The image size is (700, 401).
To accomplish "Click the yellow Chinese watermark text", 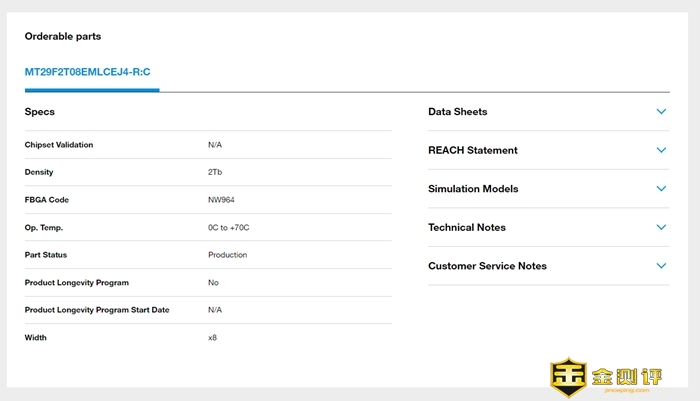I will pos(634,377).
